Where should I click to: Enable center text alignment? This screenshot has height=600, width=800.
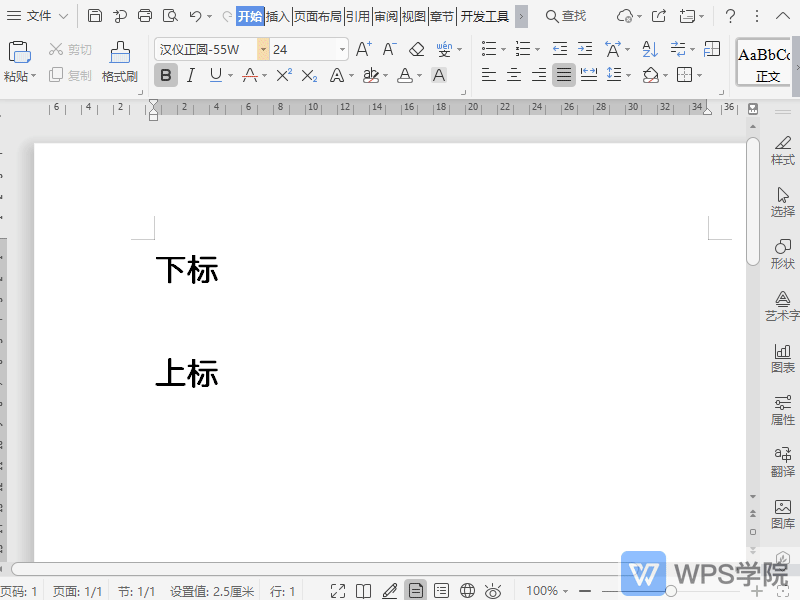point(513,75)
